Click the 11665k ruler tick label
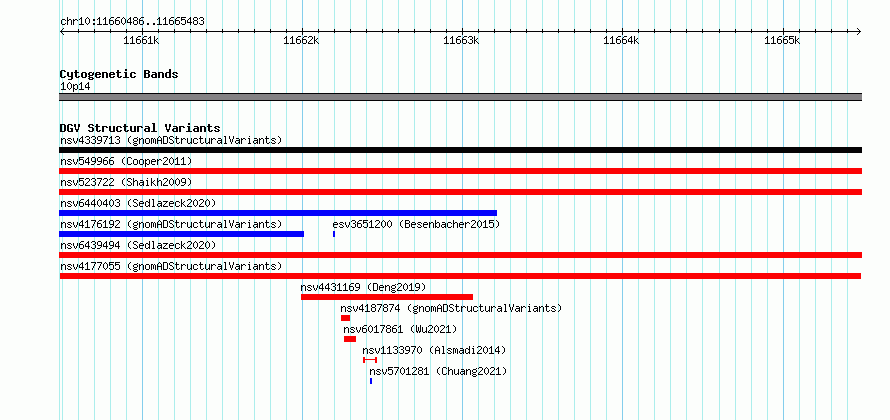890x420 pixels. point(782,40)
